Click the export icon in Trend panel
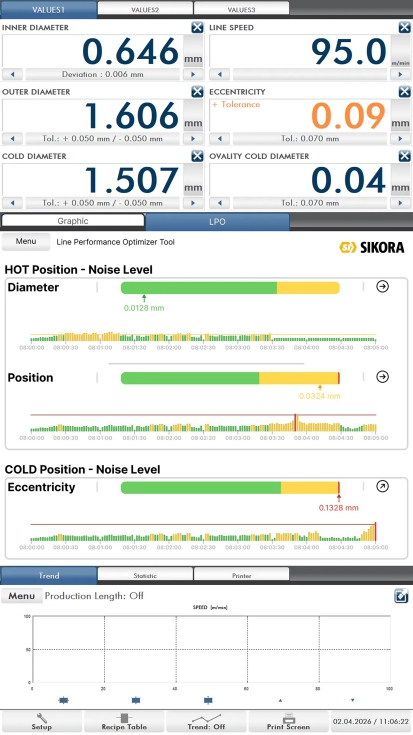The width and height of the screenshot is (413, 735). point(401,596)
